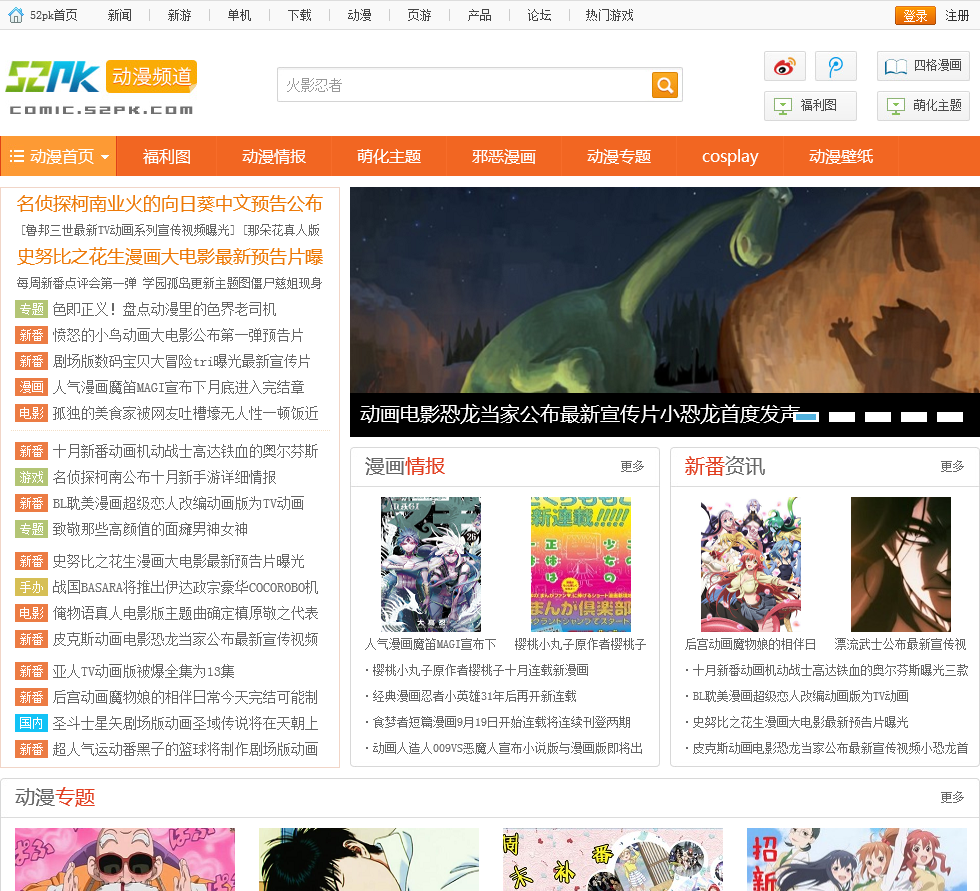
Task: Click 手办 tag beside 战国BASARA article
Action: pos(31,587)
